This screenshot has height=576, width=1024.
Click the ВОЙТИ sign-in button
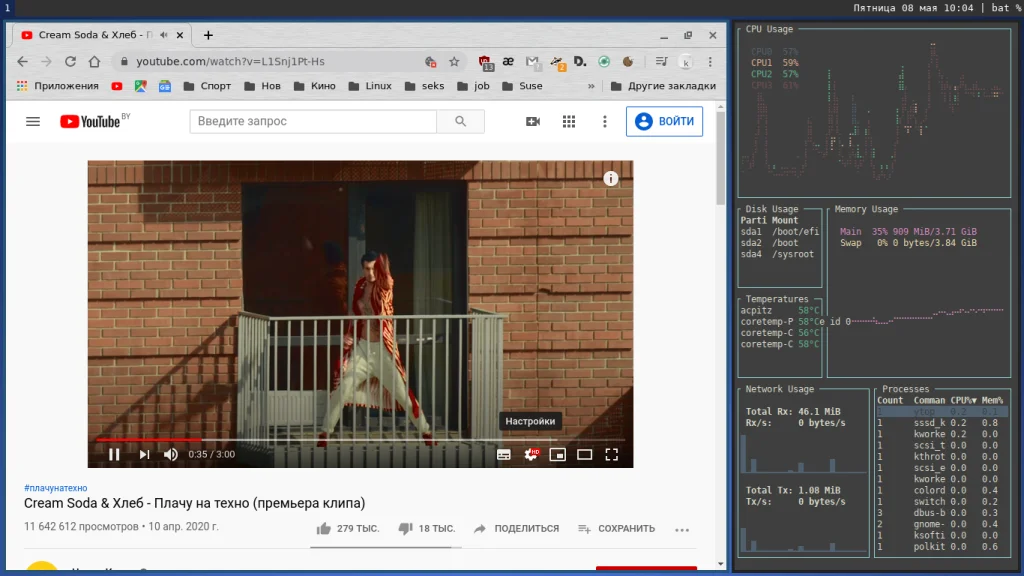[664, 121]
